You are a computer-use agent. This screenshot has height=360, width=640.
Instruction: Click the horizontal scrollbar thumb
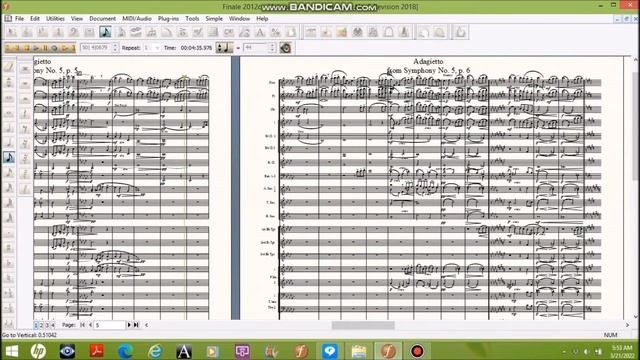363,325
